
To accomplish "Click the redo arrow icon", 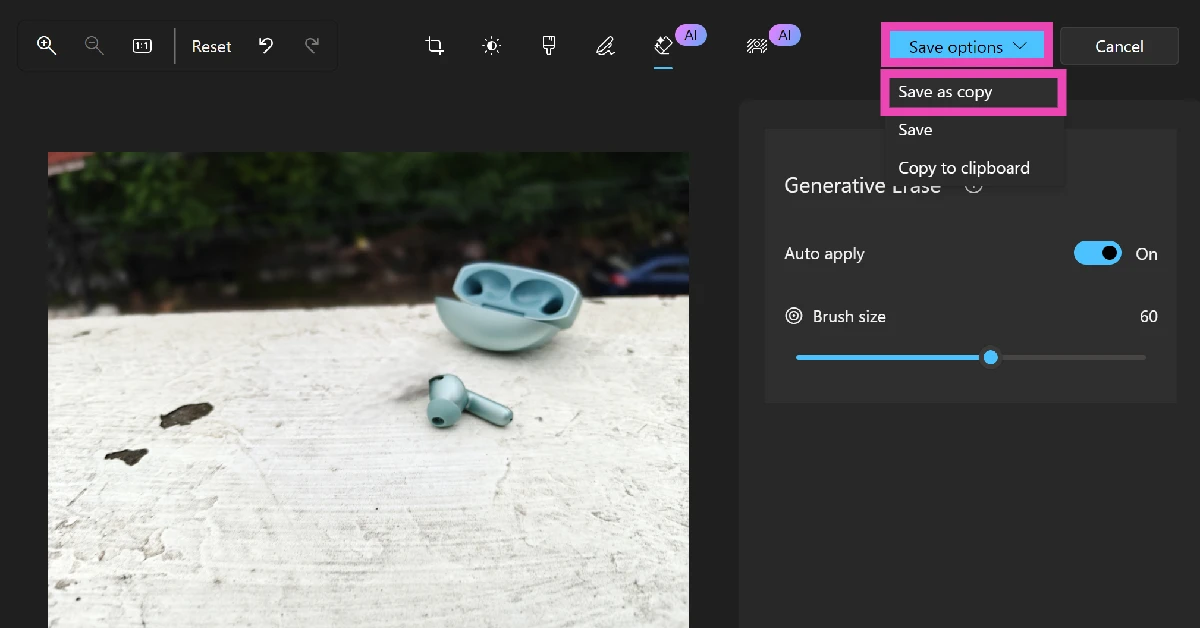I will tap(312, 46).
